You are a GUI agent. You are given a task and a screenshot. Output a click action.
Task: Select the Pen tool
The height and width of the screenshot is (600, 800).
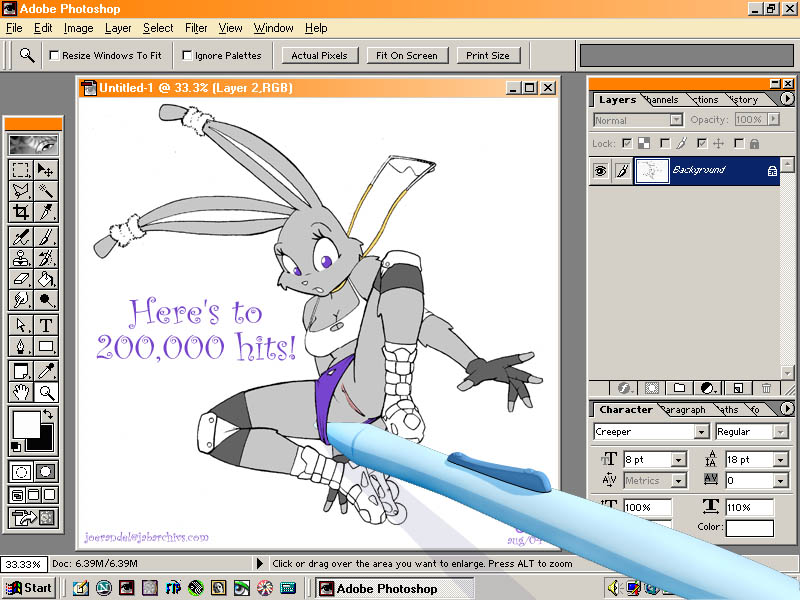[21, 346]
